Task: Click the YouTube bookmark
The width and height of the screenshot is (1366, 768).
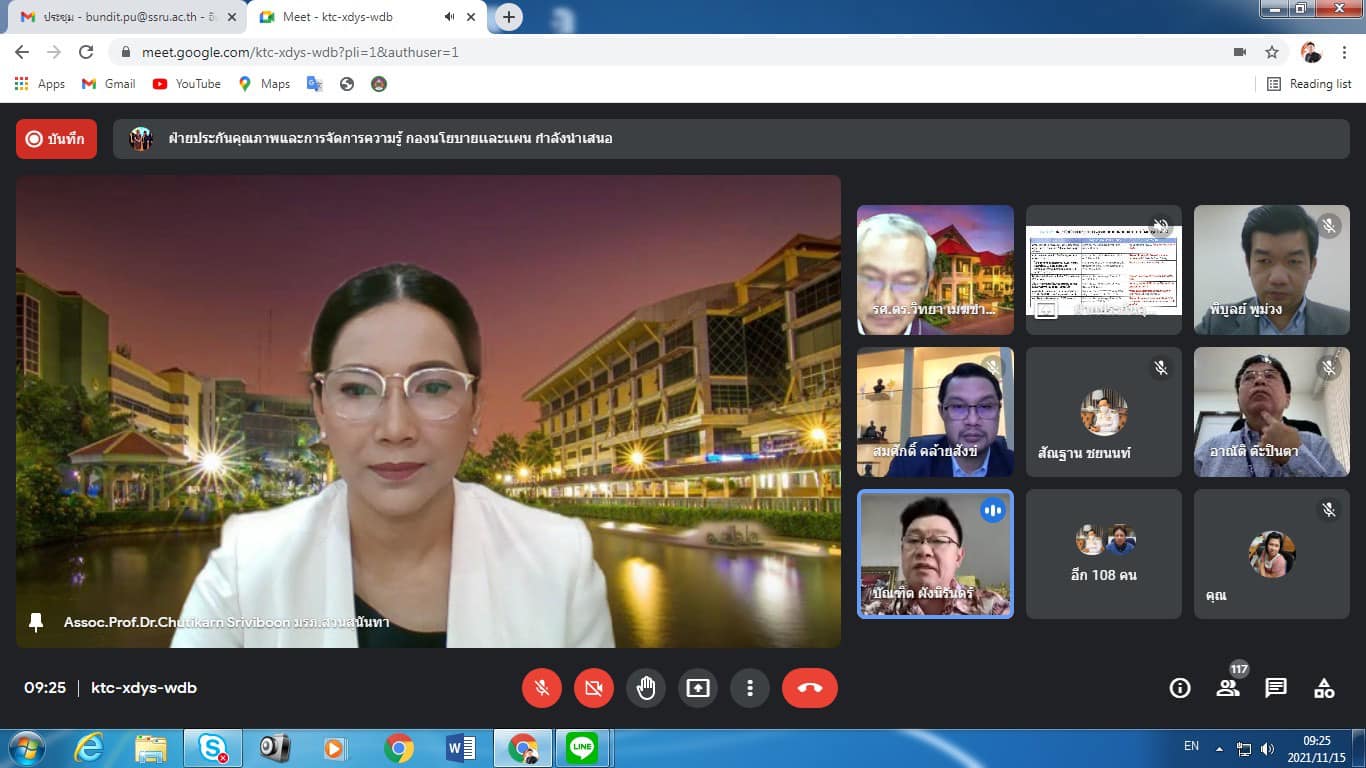Action: coord(187,84)
